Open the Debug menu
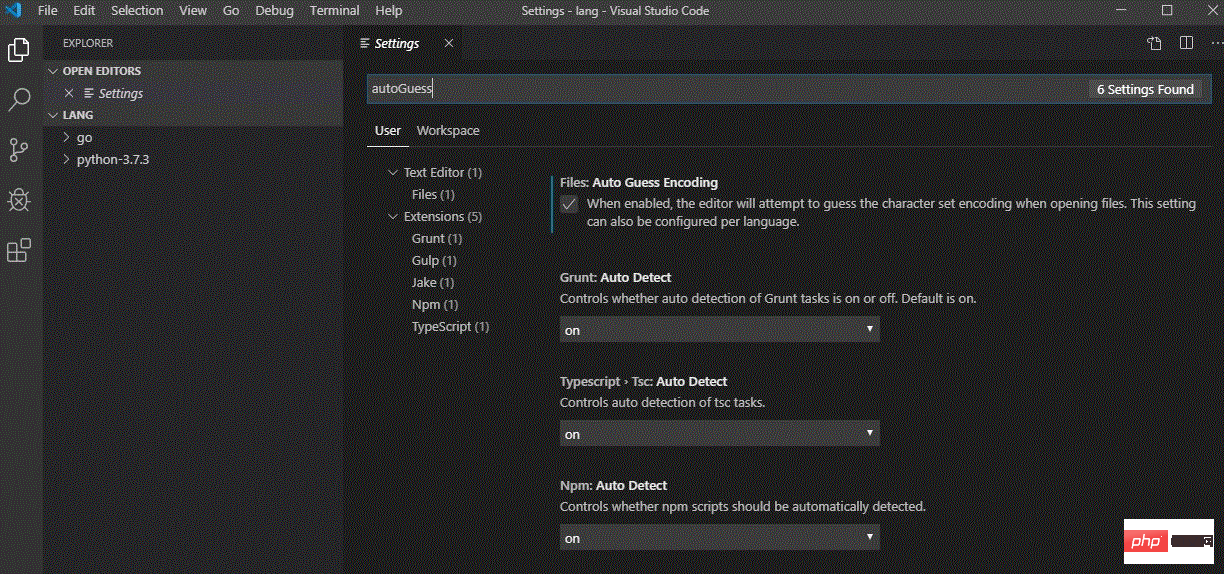1224x574 pixels. (274, 10)
